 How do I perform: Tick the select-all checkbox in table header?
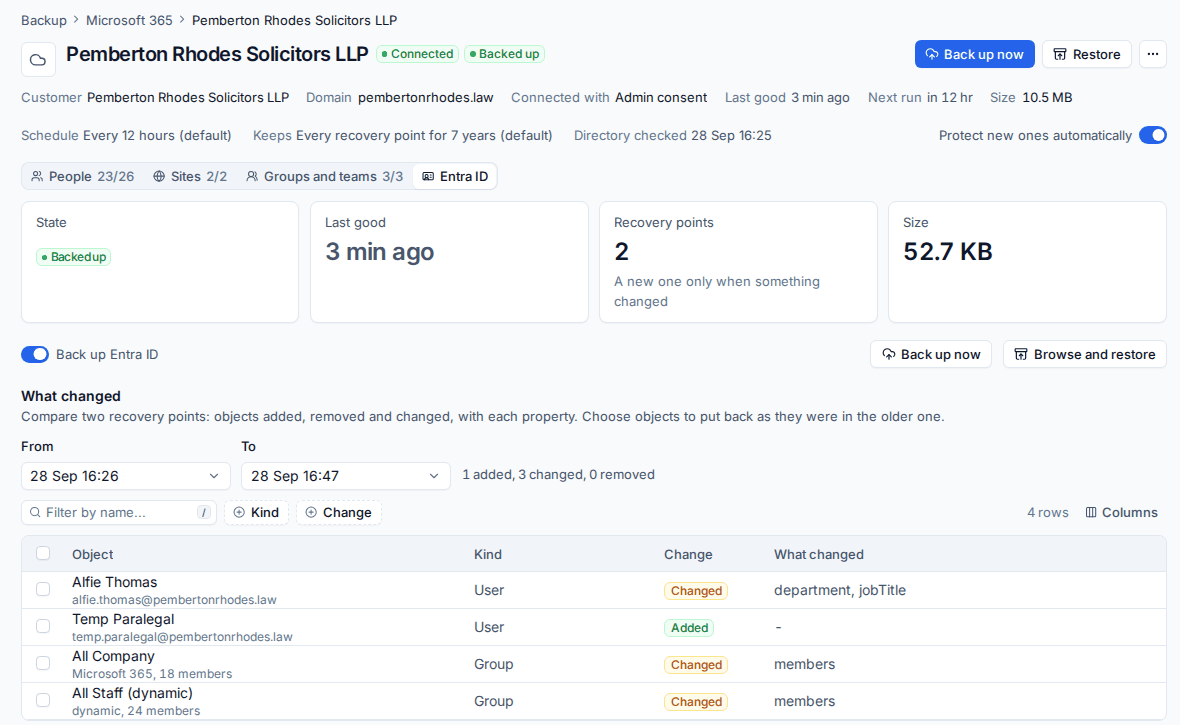pyautogui.click(x=43, y=553)
